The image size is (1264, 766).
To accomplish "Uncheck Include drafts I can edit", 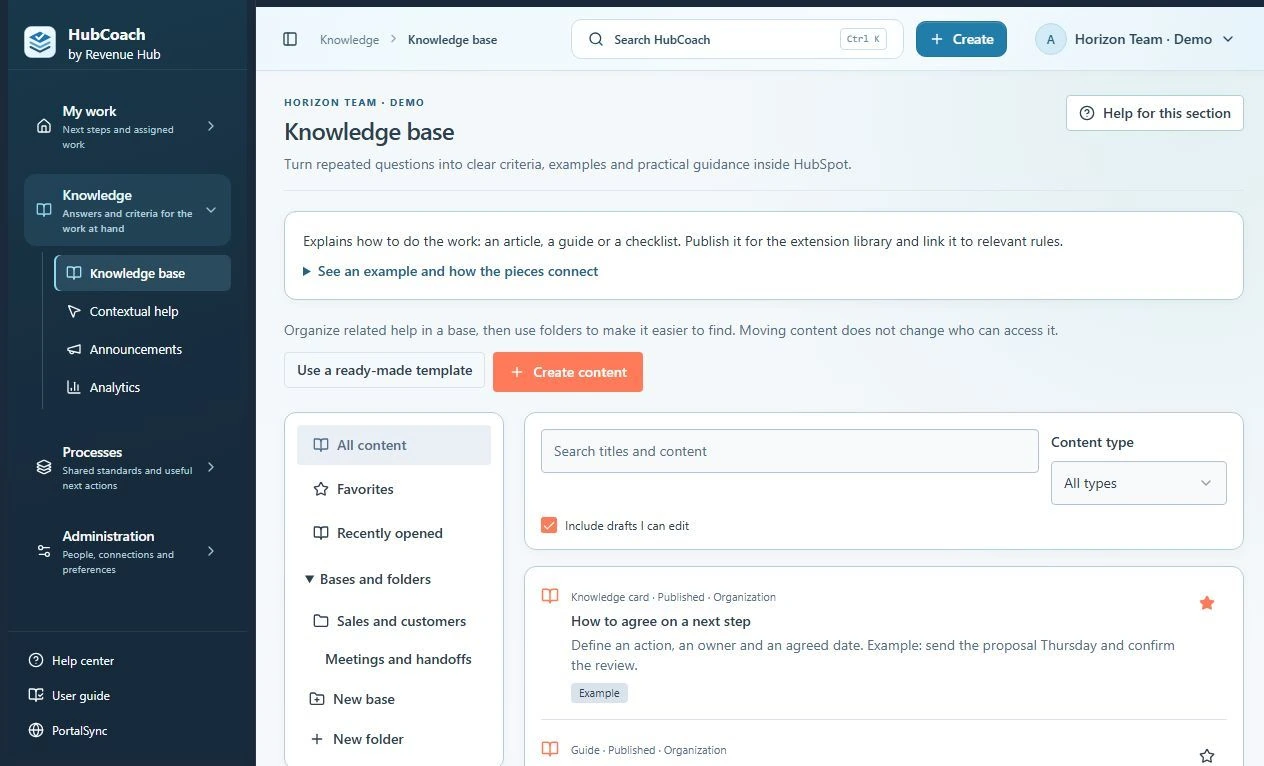I will click(549, 525).
